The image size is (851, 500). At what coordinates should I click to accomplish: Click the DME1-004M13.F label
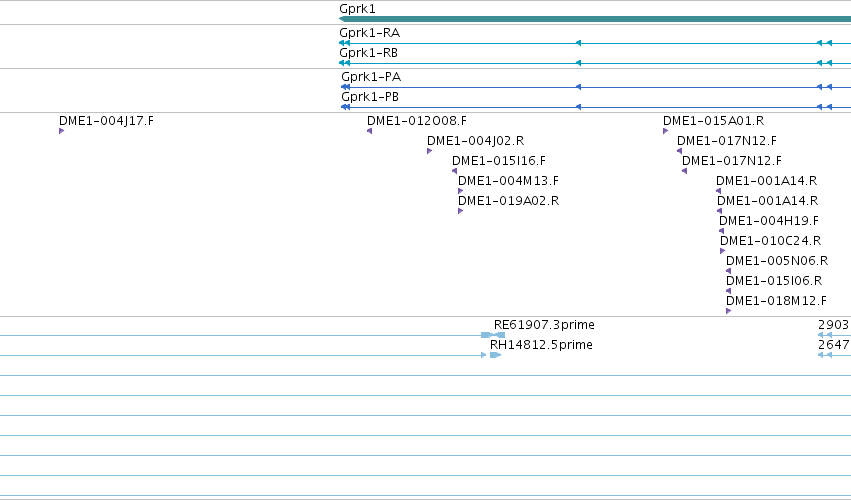508,181
